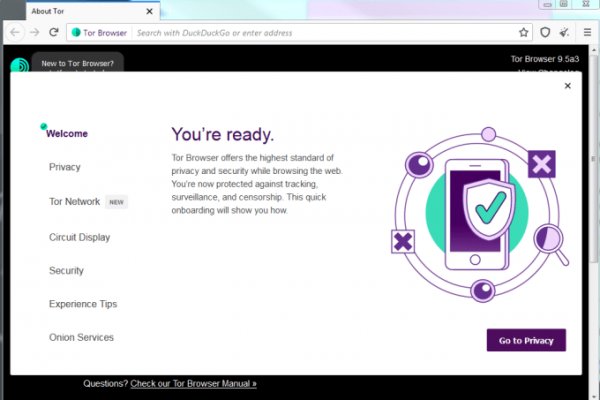Open the Privacy onboarding section

tap(65, 167)
